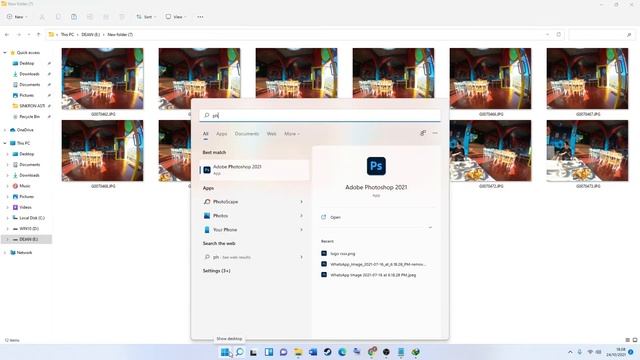
Task: Open Recycle Bin in Quick access
Action: click(29, 117)
